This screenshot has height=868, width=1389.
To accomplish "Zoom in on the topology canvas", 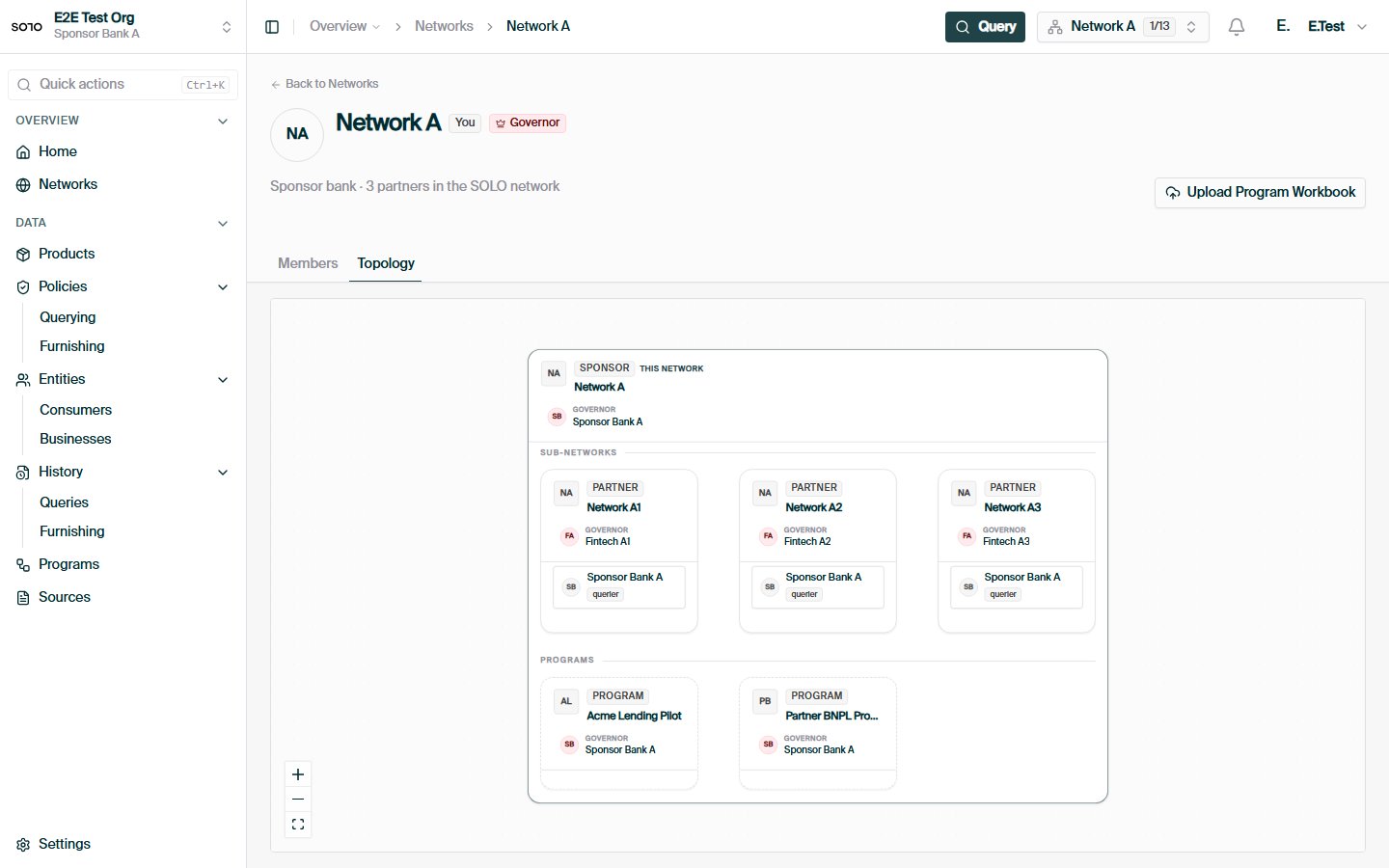I will 298,774.
